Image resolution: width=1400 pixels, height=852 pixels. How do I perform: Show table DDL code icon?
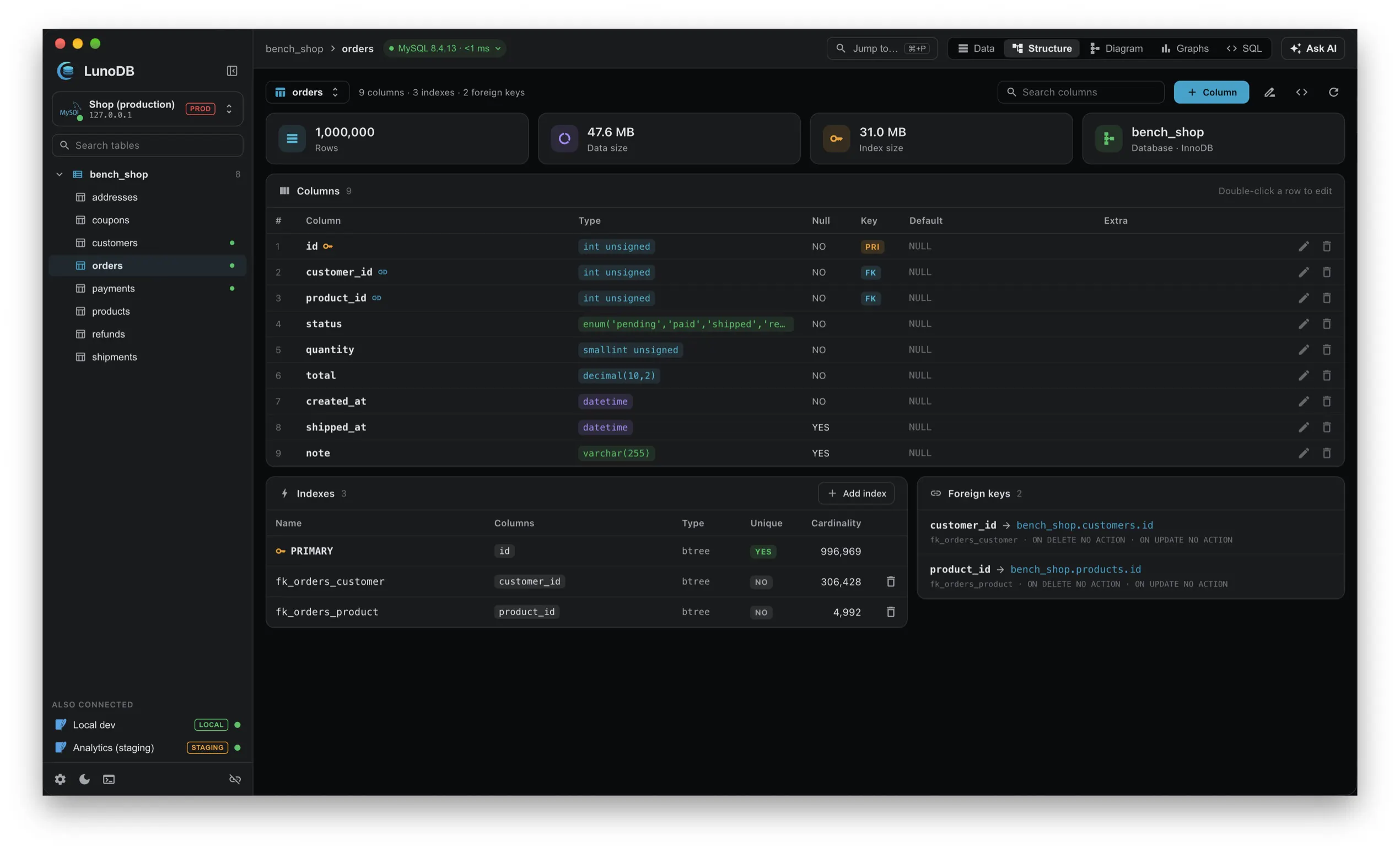tap(1302, 92)
